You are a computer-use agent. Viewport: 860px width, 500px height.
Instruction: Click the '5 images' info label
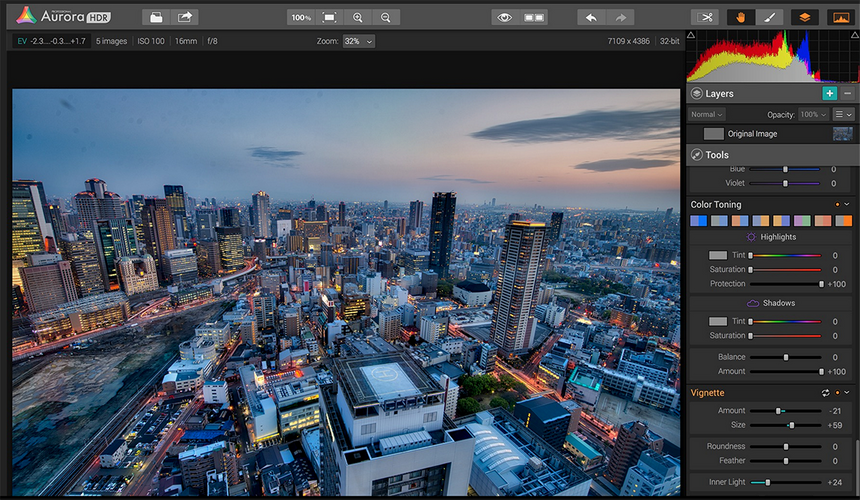[x=111, y=41]
